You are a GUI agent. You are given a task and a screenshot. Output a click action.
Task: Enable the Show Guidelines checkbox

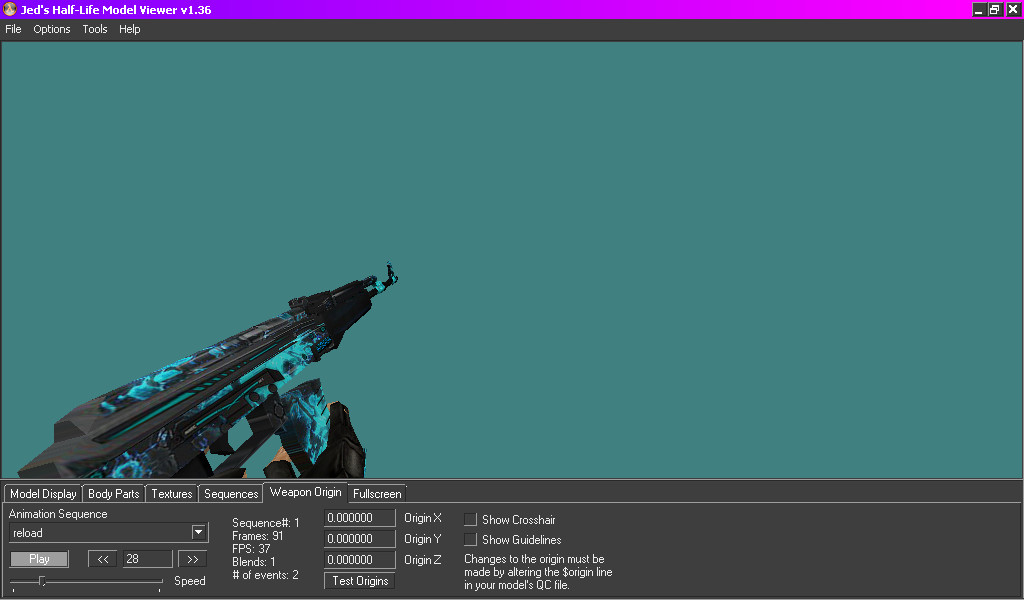point(470,539)
